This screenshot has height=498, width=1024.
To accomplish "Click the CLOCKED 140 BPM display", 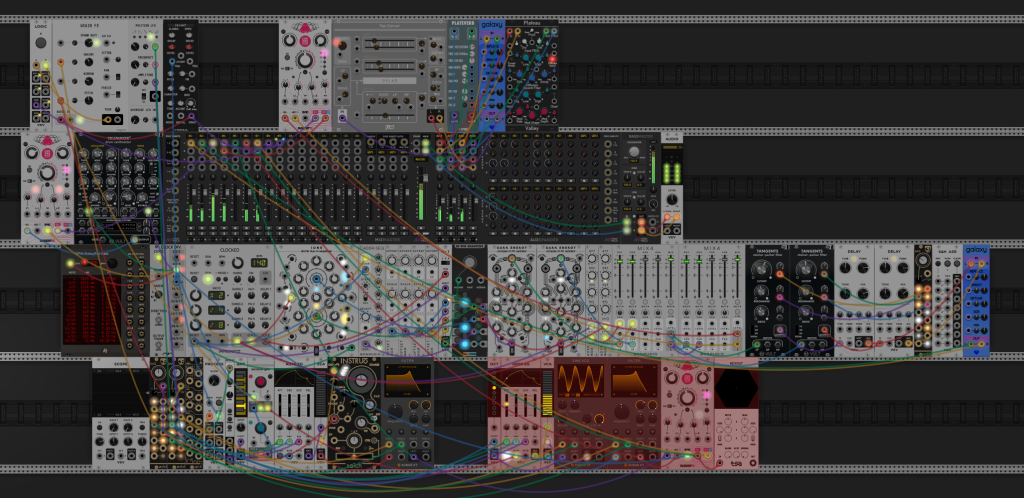I will (x=261, y=262).
